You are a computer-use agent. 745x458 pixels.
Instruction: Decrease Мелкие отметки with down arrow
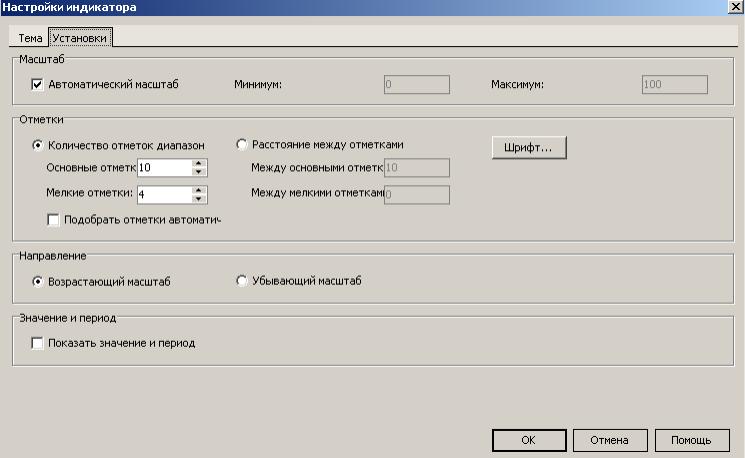point(199,199)
